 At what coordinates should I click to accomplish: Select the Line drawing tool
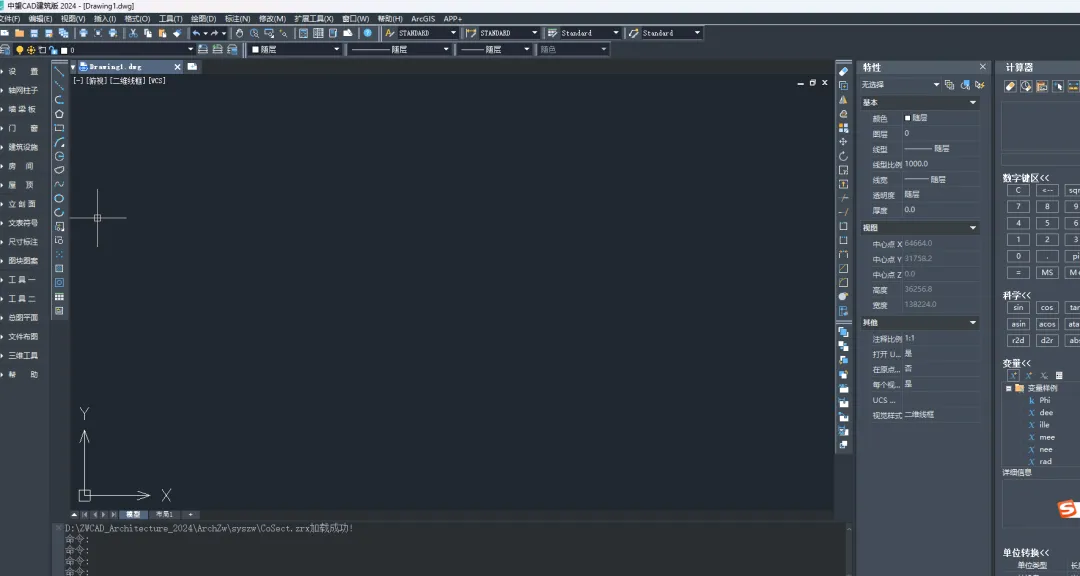coord(59,72)
